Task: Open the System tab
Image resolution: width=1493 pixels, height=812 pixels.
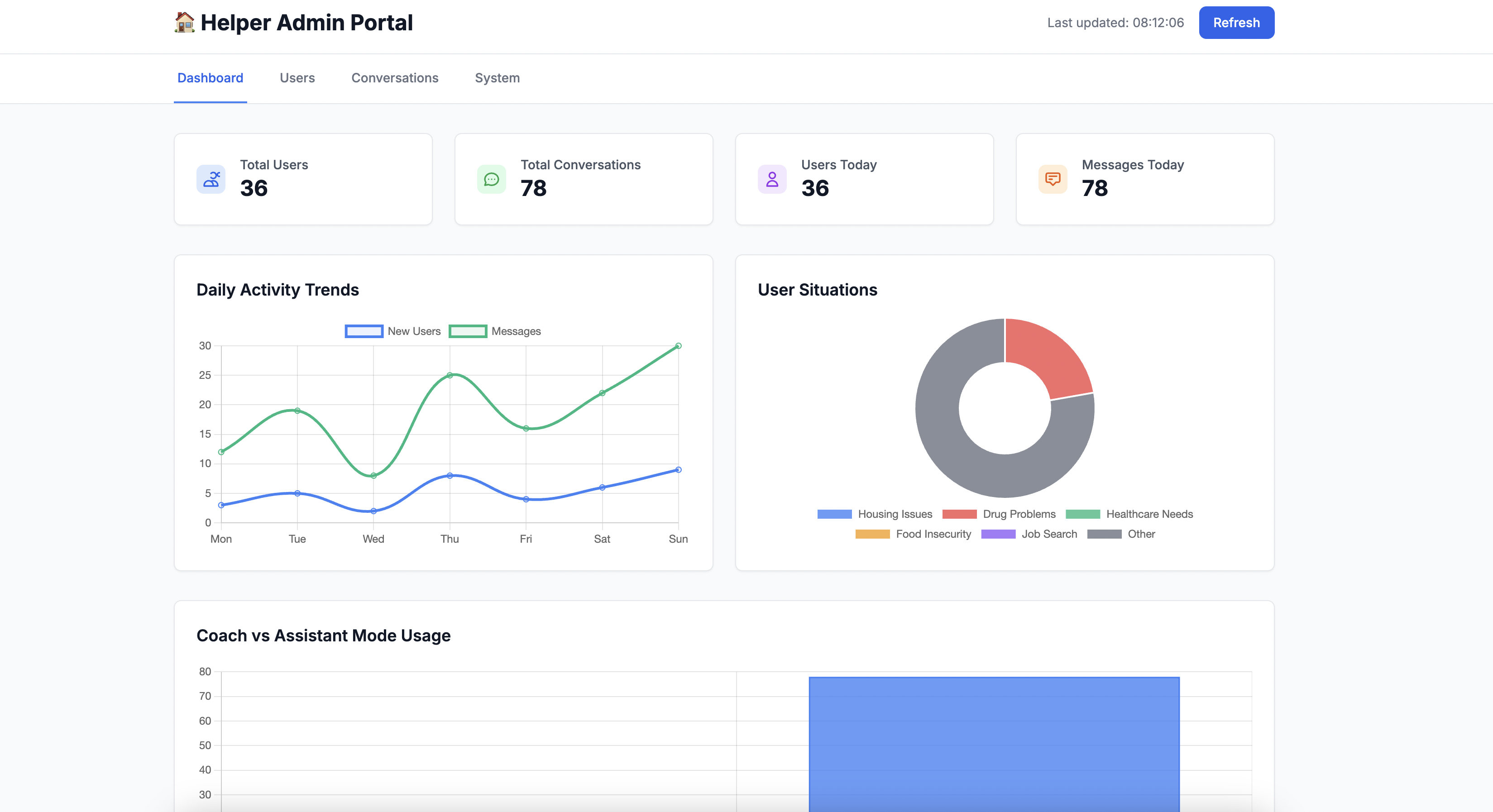Action: (497, 78)
